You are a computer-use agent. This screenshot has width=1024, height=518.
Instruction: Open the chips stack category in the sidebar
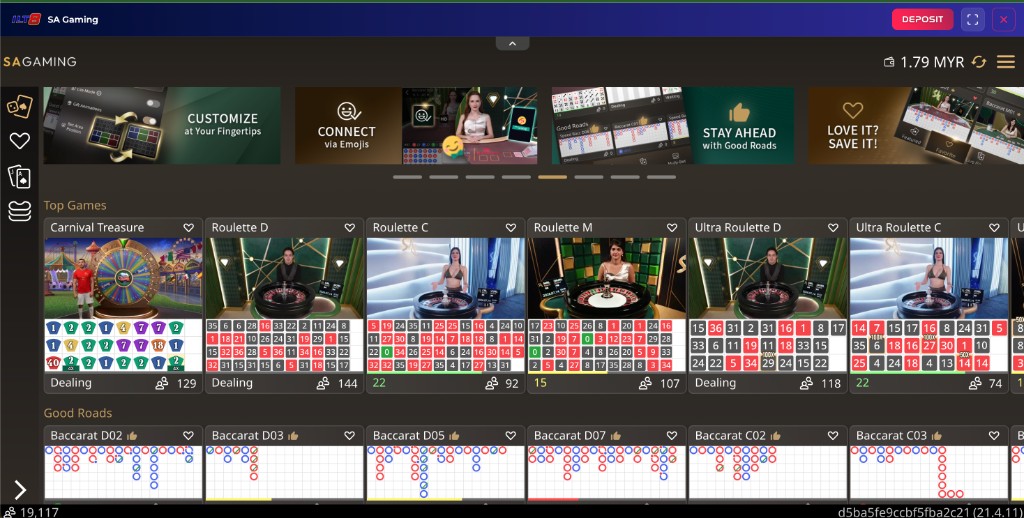(20, 211)
